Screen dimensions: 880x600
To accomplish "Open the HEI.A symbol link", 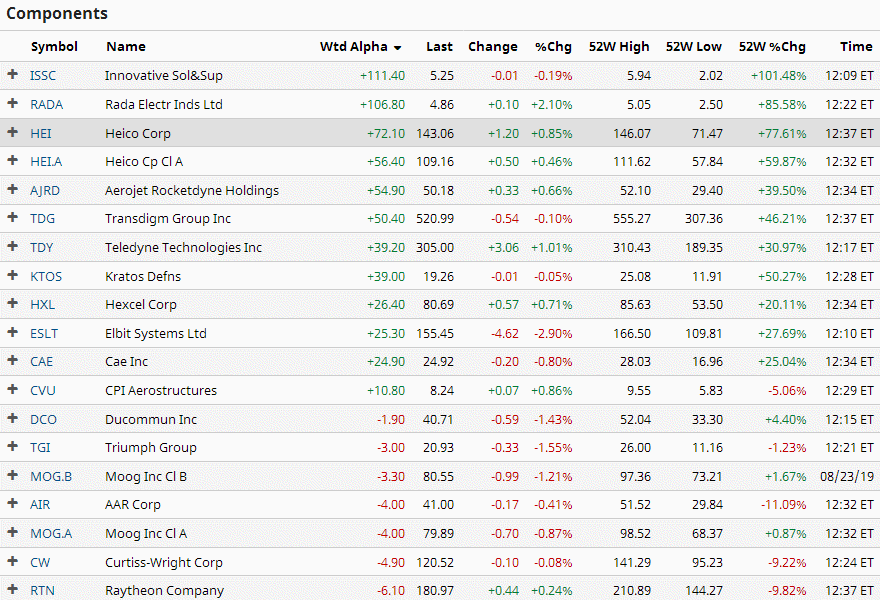I will click(x=46, y=162).
